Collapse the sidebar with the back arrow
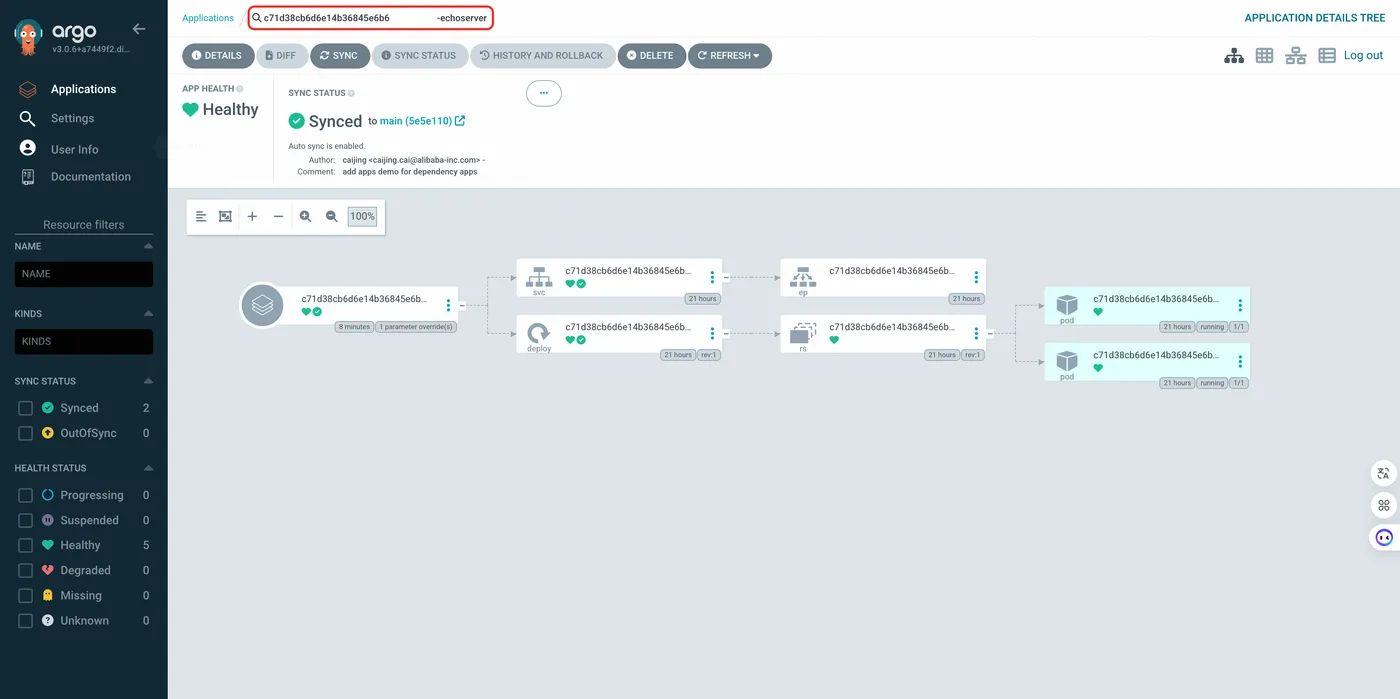This screenshot has height=699, width=1400. click(x=139, y=29)
